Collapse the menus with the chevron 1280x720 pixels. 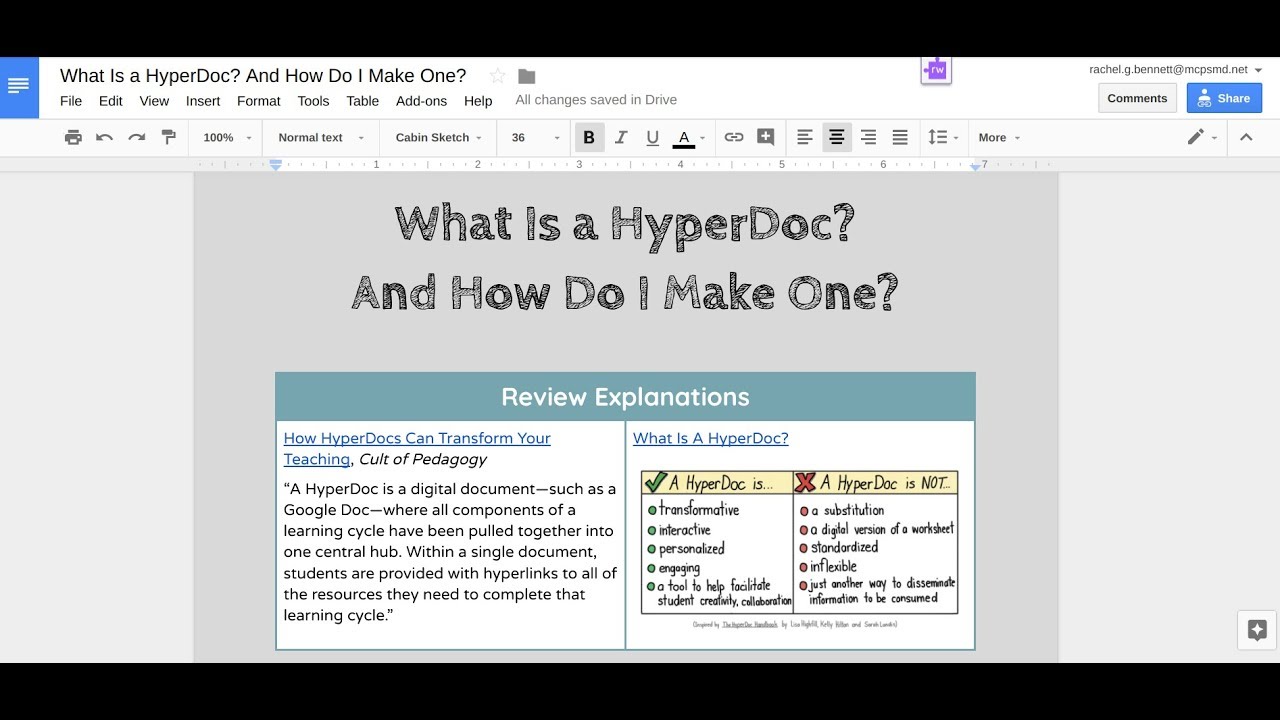[1246, 138]
